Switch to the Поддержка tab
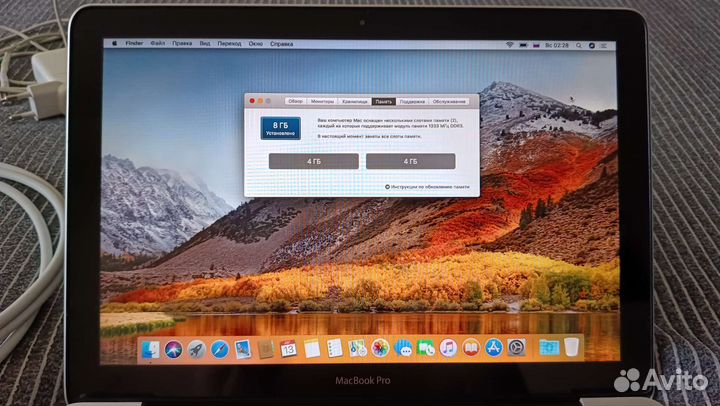Viewport: 720px width, 406px height. tap(412, 102)
